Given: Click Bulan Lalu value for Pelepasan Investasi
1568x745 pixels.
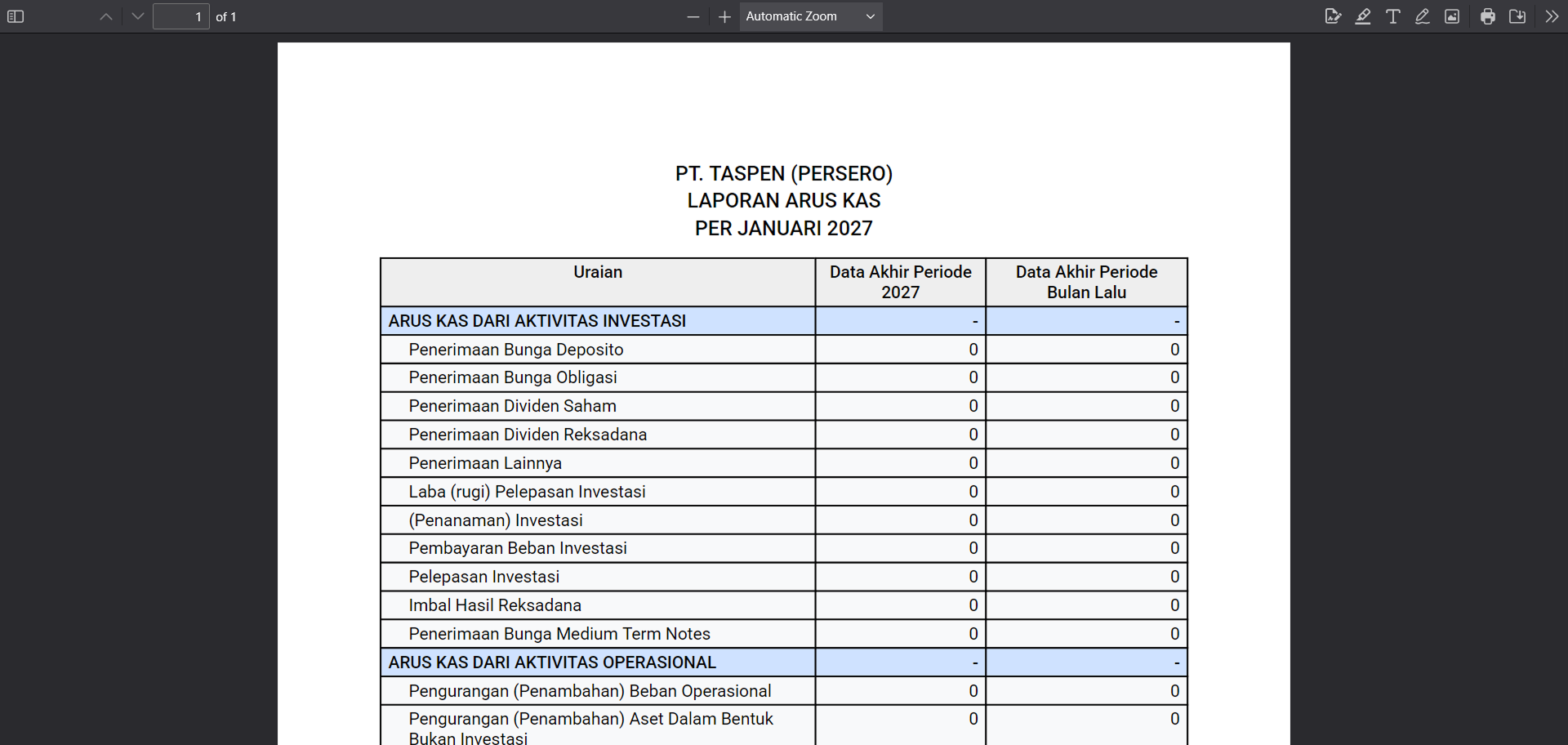Looking at the screenshot, I should tap(1175, 577).
